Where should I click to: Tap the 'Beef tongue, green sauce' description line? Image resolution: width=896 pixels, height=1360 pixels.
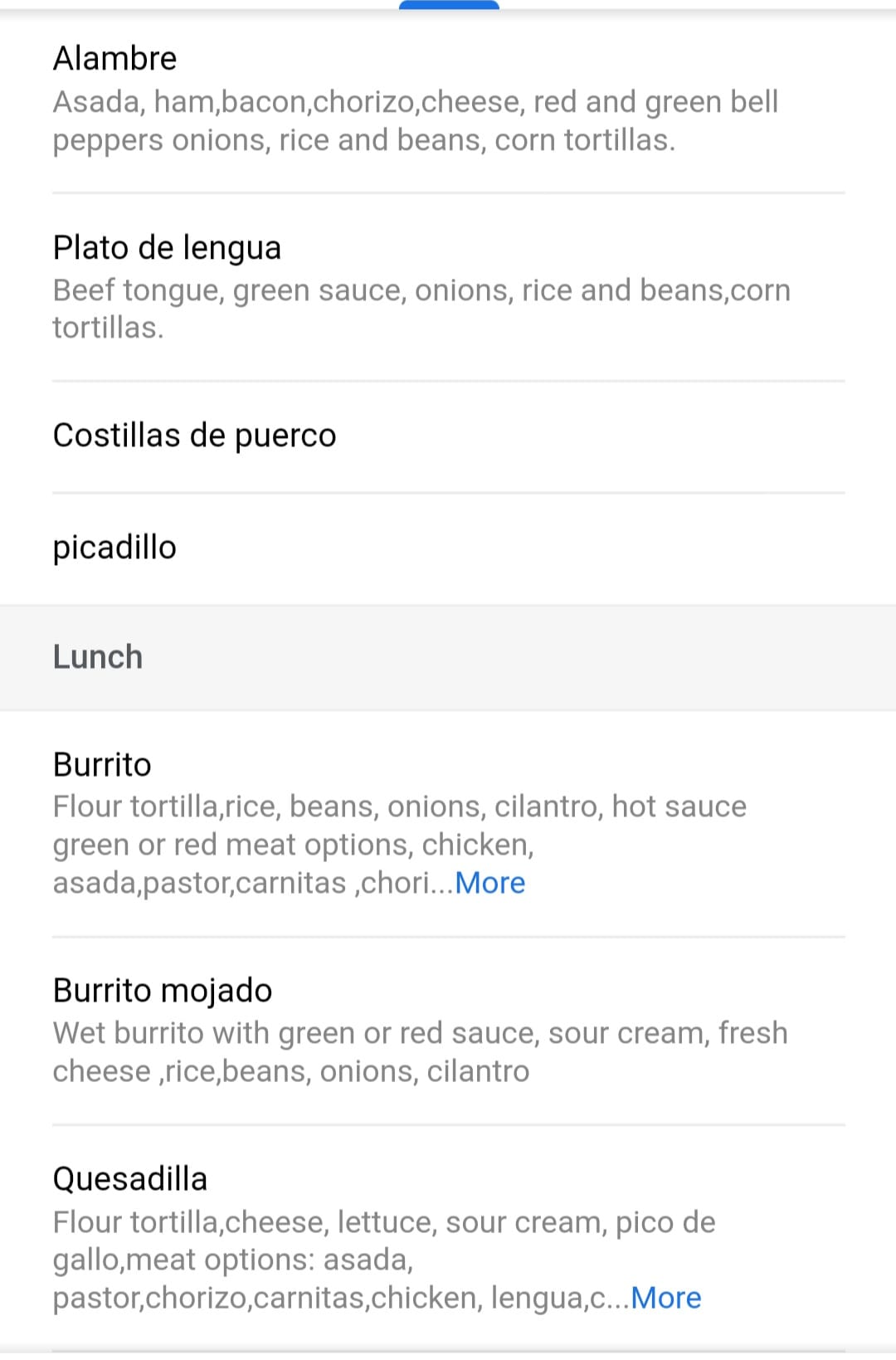click(x=421, y=290)
